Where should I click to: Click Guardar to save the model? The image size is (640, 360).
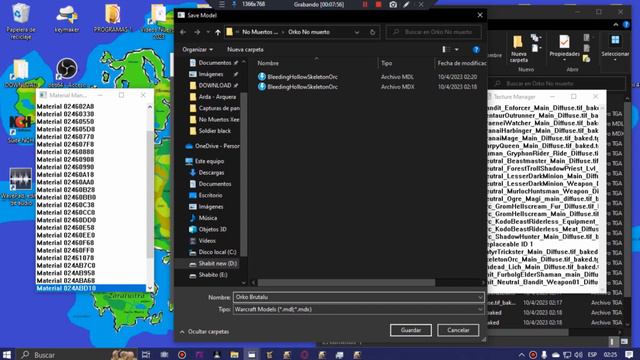411,330
